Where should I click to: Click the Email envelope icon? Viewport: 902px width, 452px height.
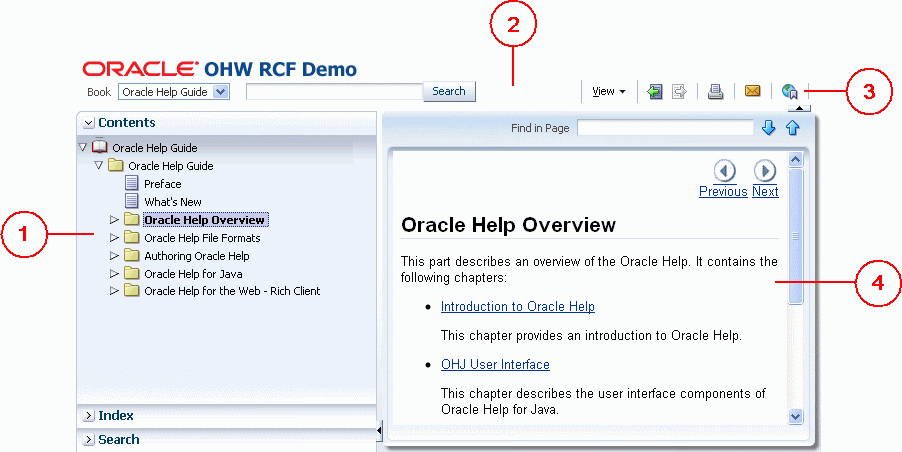click(x=752, y=91)
